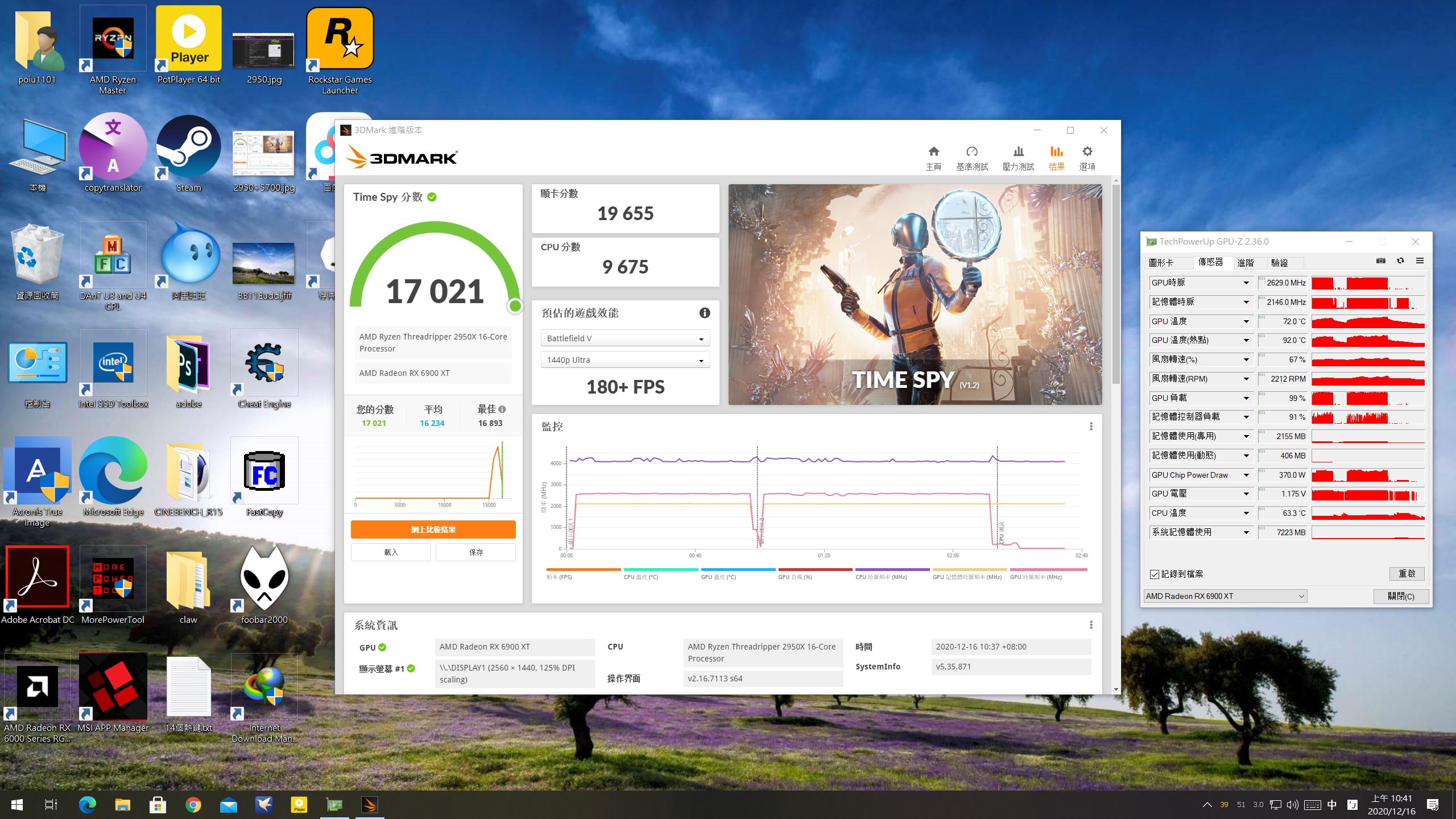This screenshot has height=819, width=1456.
Task: Open Battlefield V game dropdown
Action: click(625, 338)
